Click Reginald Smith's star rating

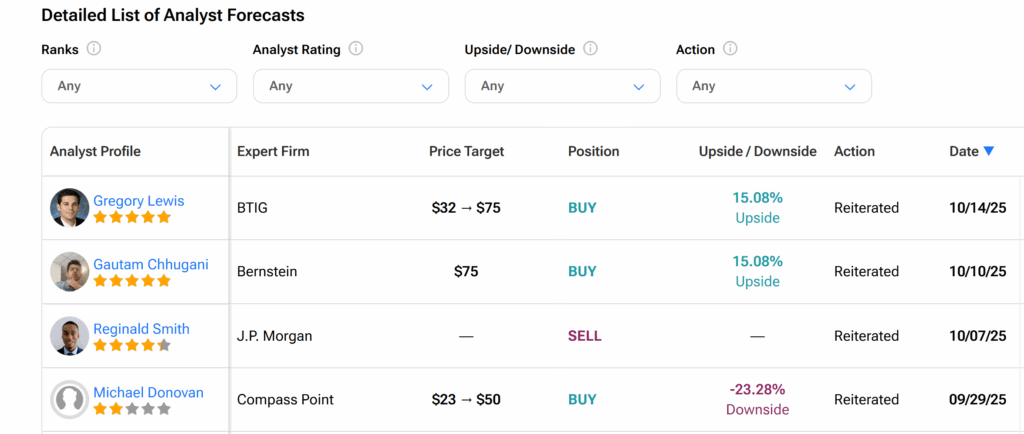coord(132,345)
